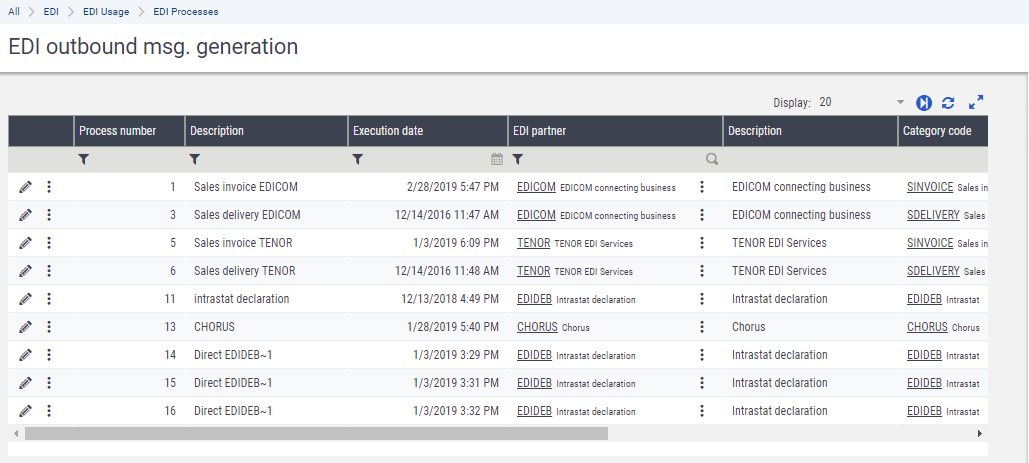Go to the All breadcrumb
This screenshot has height=463, width=1029.
[14, 12]
